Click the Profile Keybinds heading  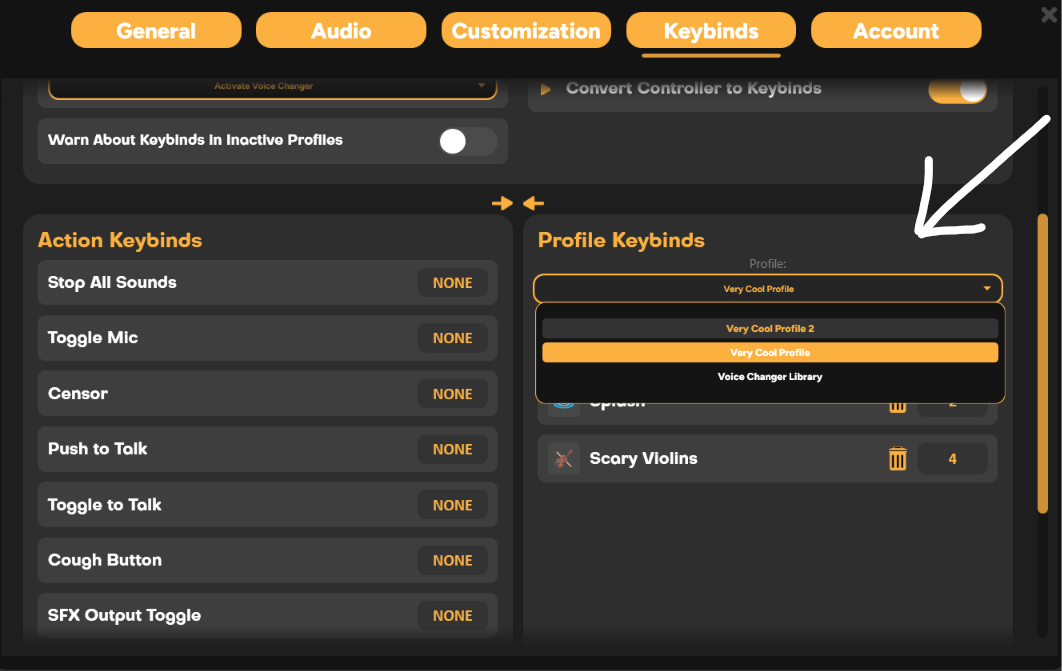tap(621, 240)
